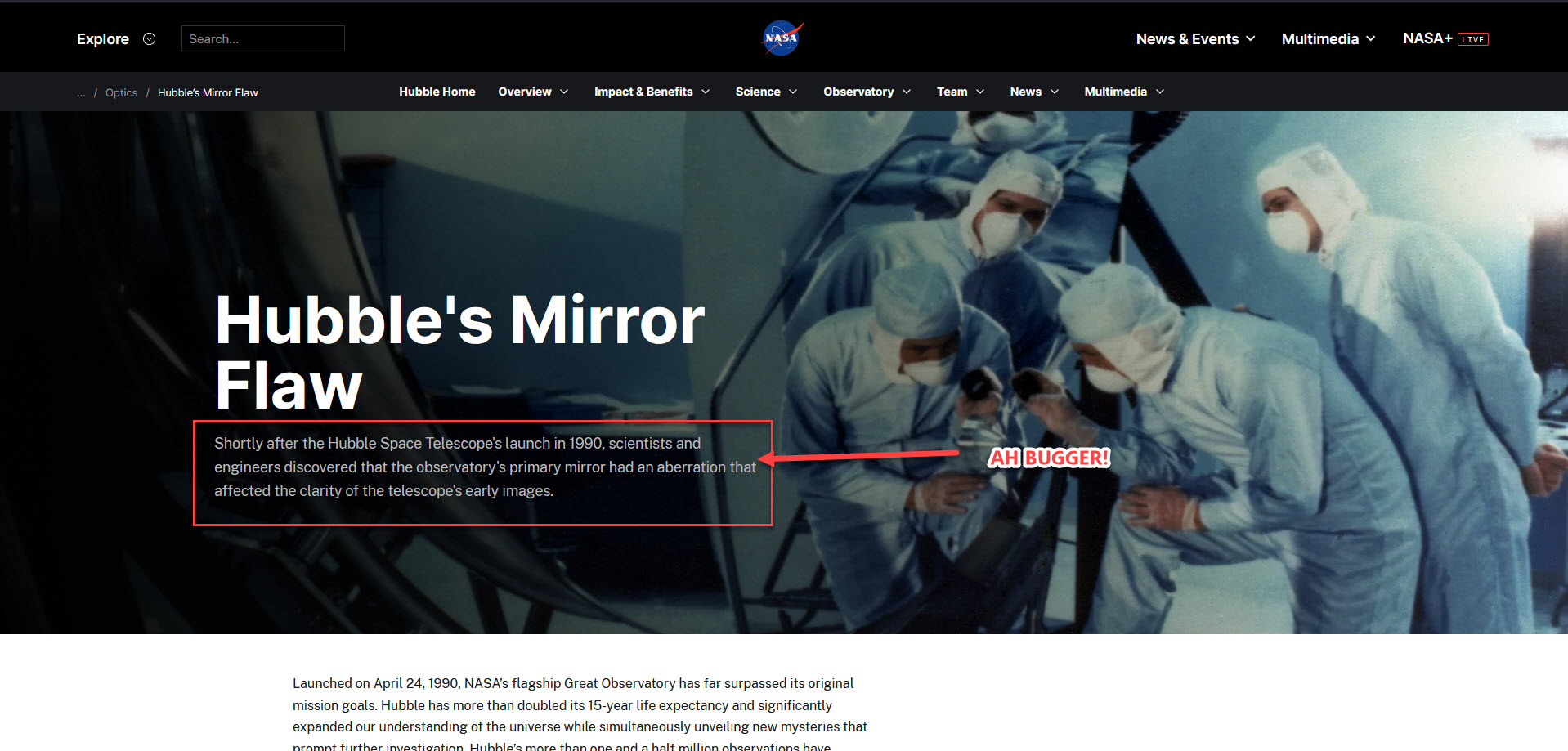Viewport: 1568px width, 751px height.
Task: Open the NASA+ link
Action: click(1427, 38)
